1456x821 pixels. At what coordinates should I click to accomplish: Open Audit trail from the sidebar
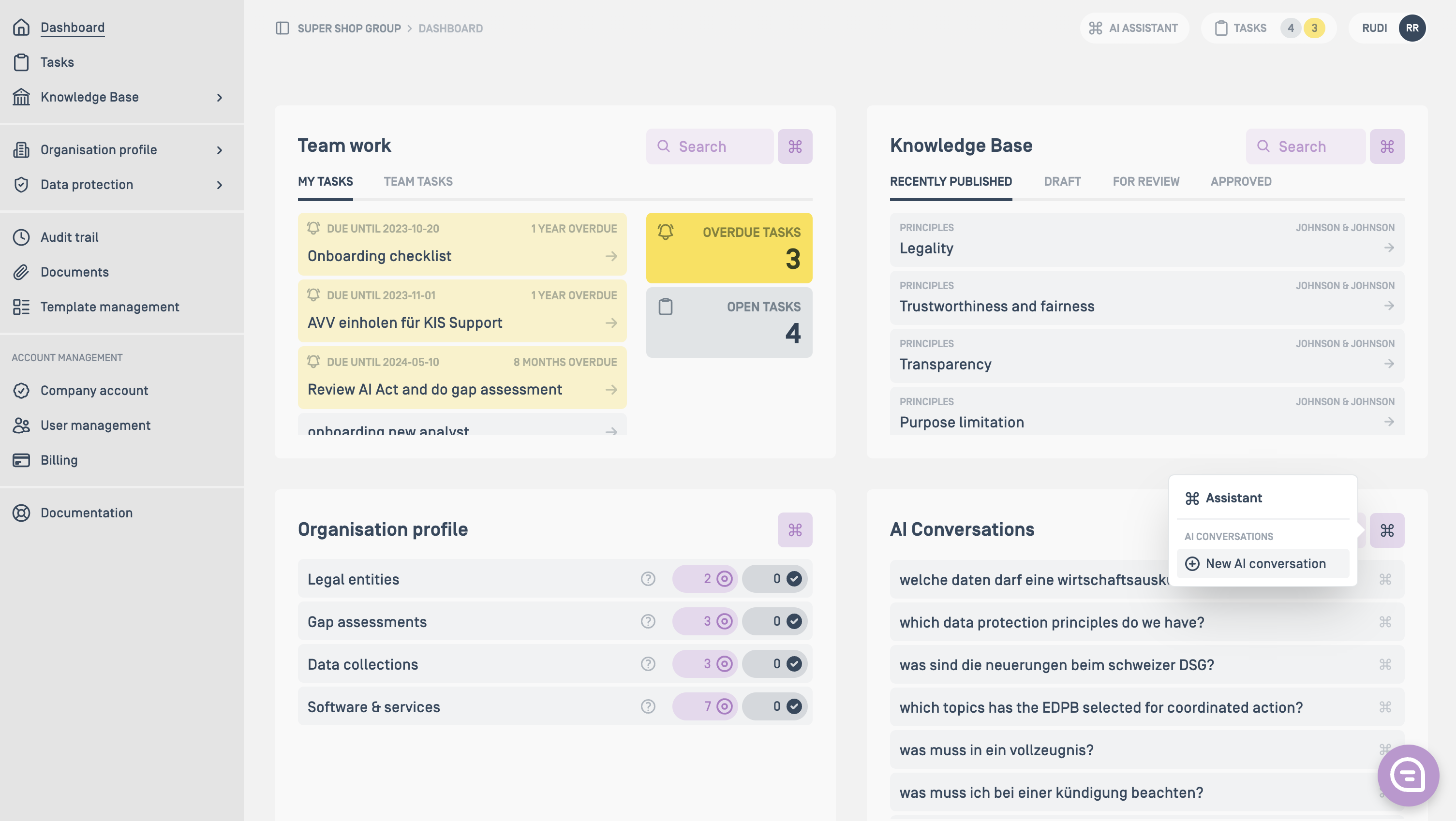69,237
